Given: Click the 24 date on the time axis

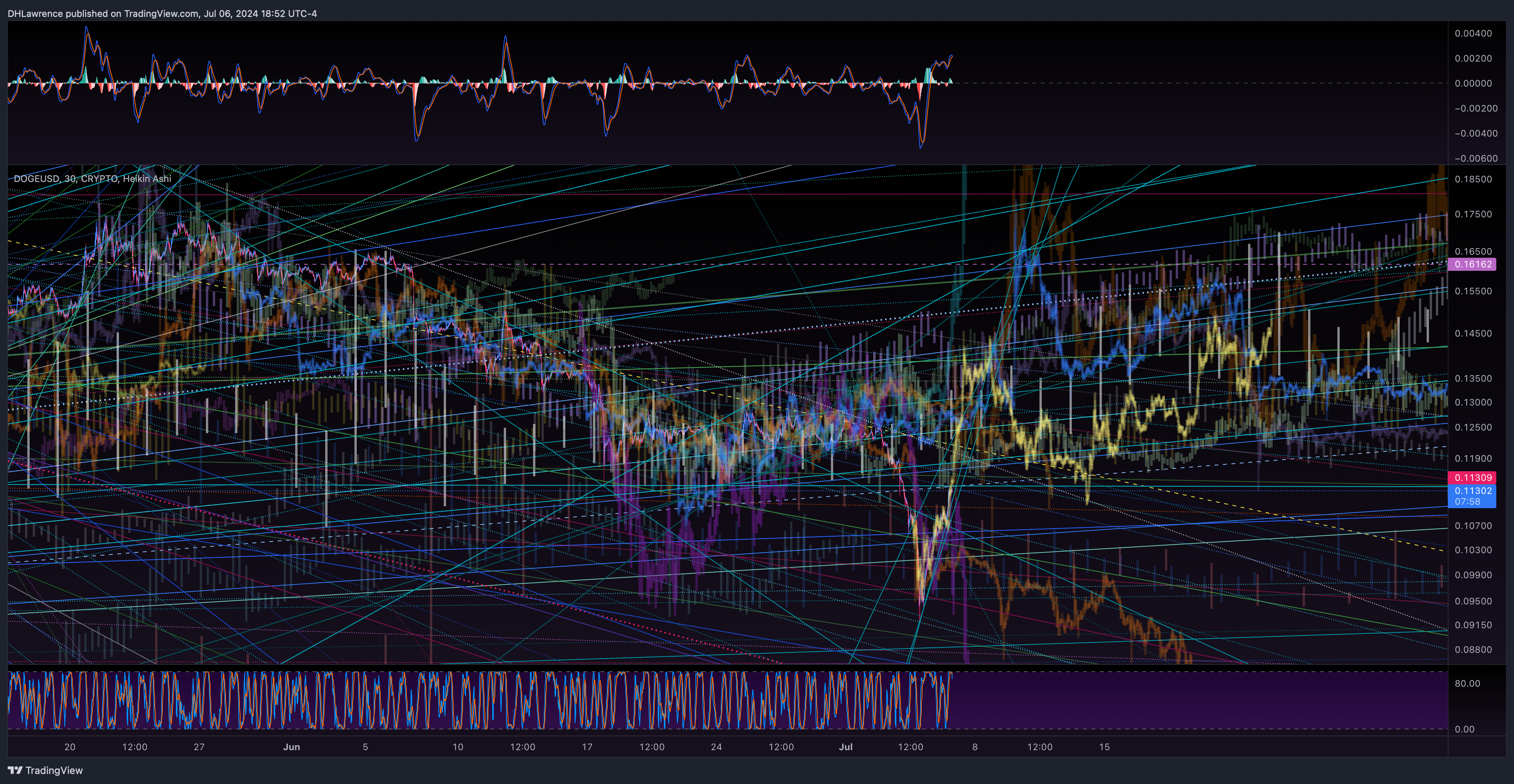Looking at the screenshot, I should click(x=716, y=747).
